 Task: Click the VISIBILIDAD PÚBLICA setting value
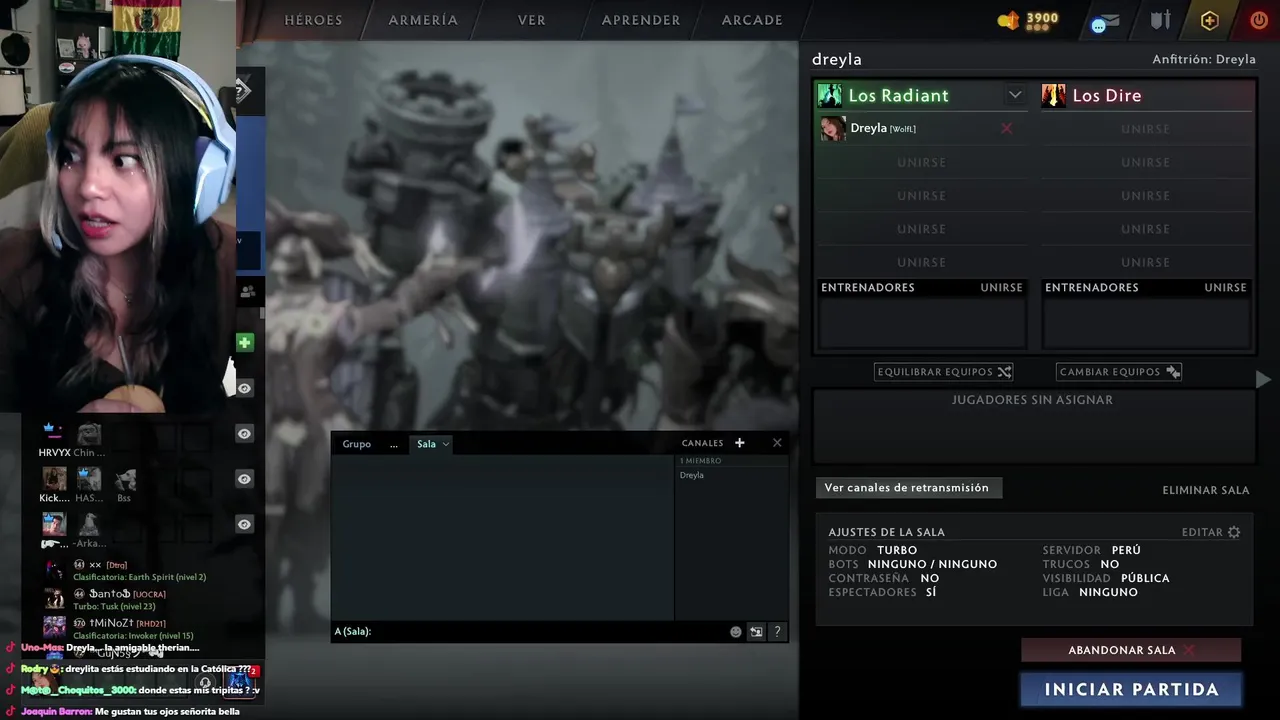[1145, 578]
